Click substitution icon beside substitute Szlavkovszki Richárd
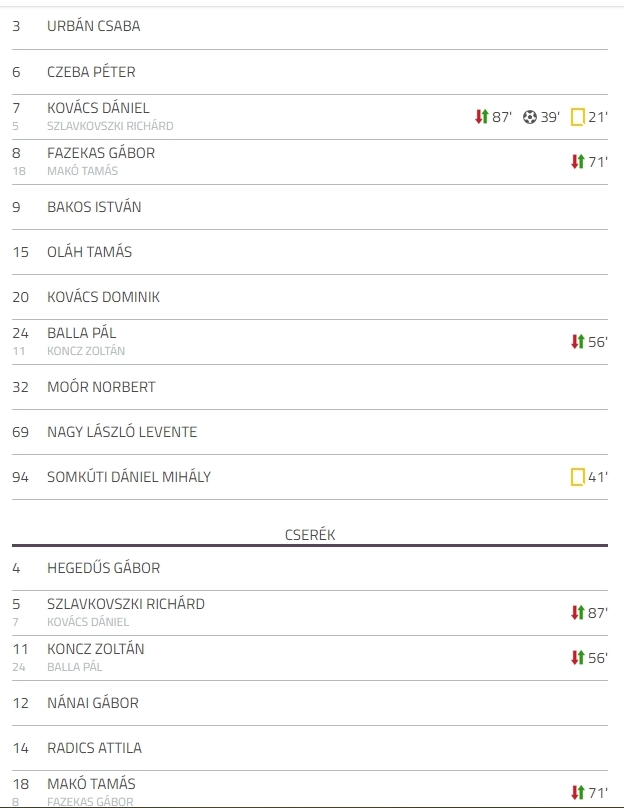624x808 pixels. 578,613
